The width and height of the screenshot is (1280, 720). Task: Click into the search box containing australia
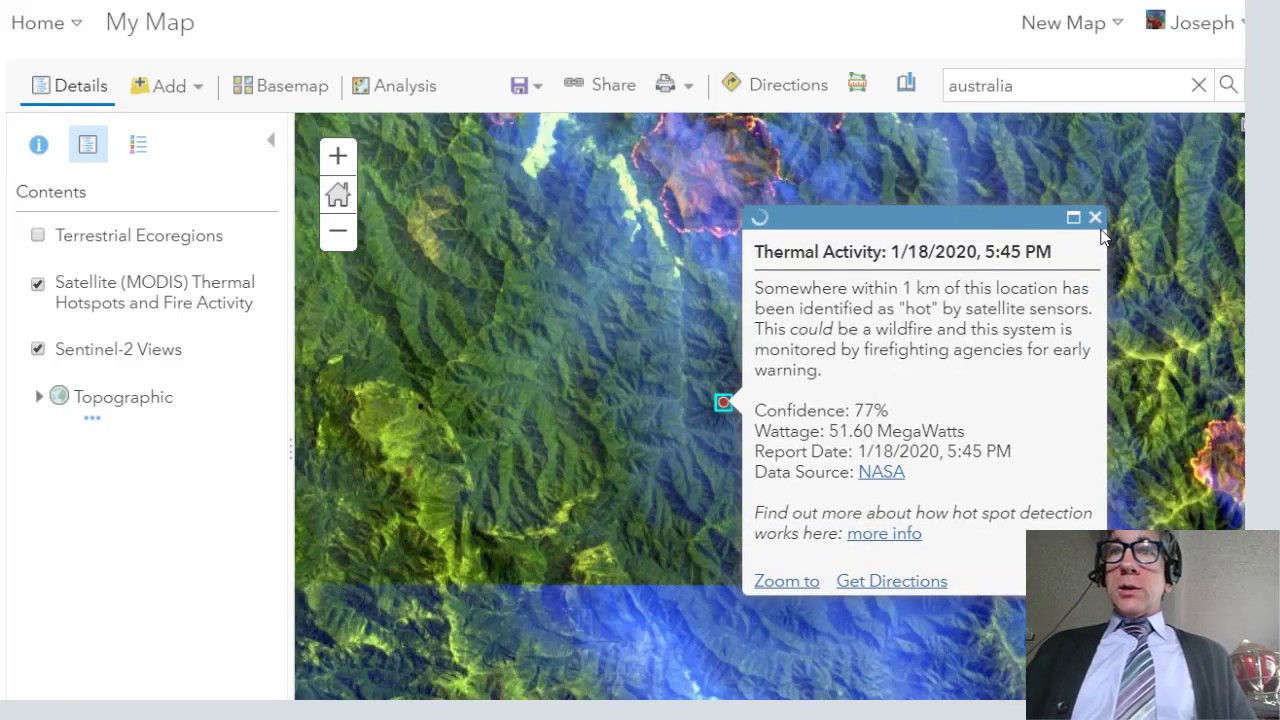[x=1065, y=86]
